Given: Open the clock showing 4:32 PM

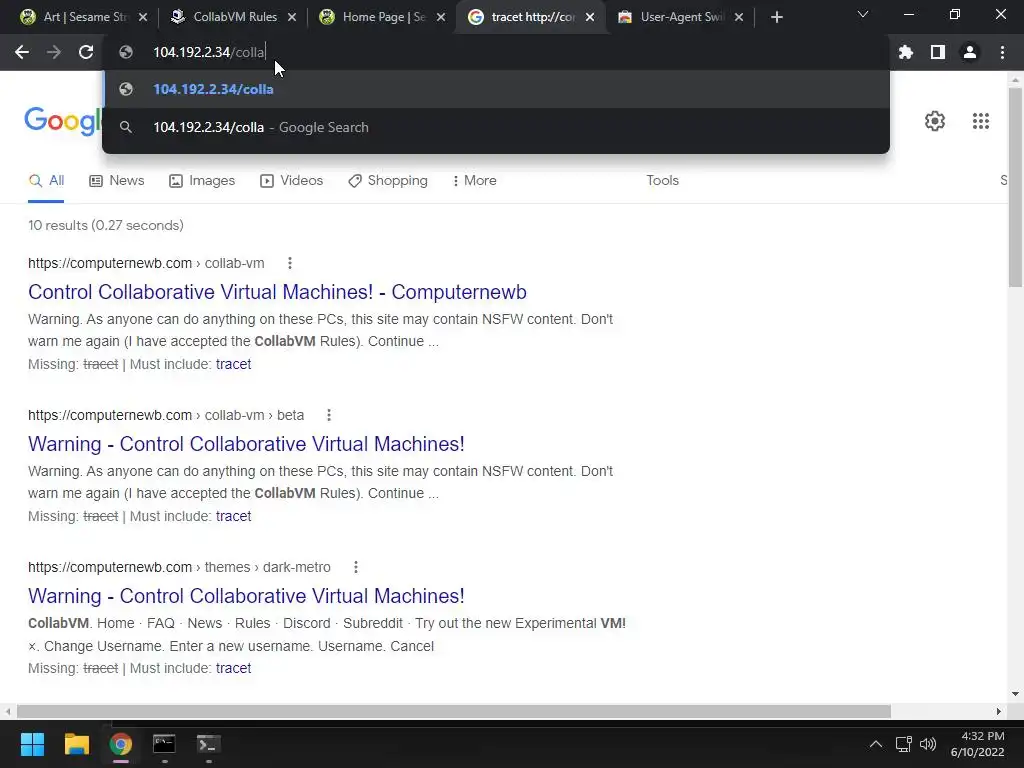Looking at the screenshot, I should pyautogui.click(x=978, y=744).
